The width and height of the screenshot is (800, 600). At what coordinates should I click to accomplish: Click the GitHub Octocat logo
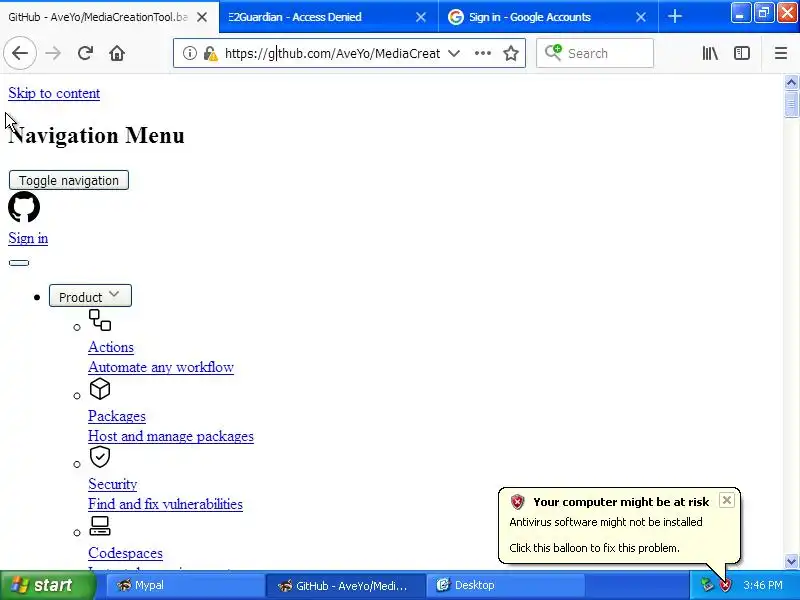pyautogui.click(x=24, y=207)
